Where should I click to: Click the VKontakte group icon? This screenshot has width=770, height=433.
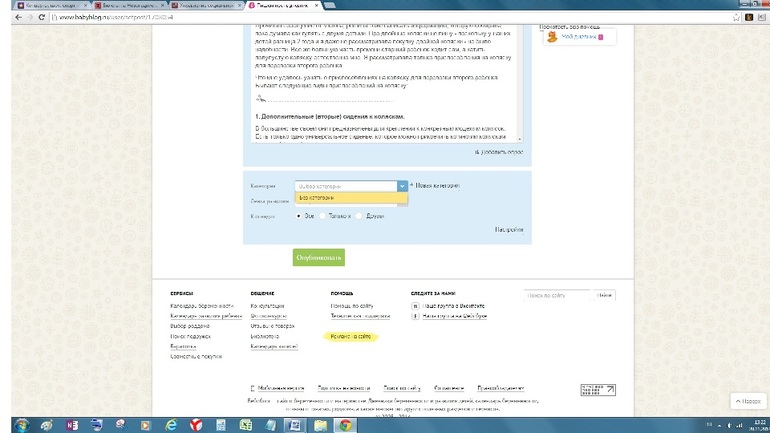pyautogui.click(x=415, y=306)
